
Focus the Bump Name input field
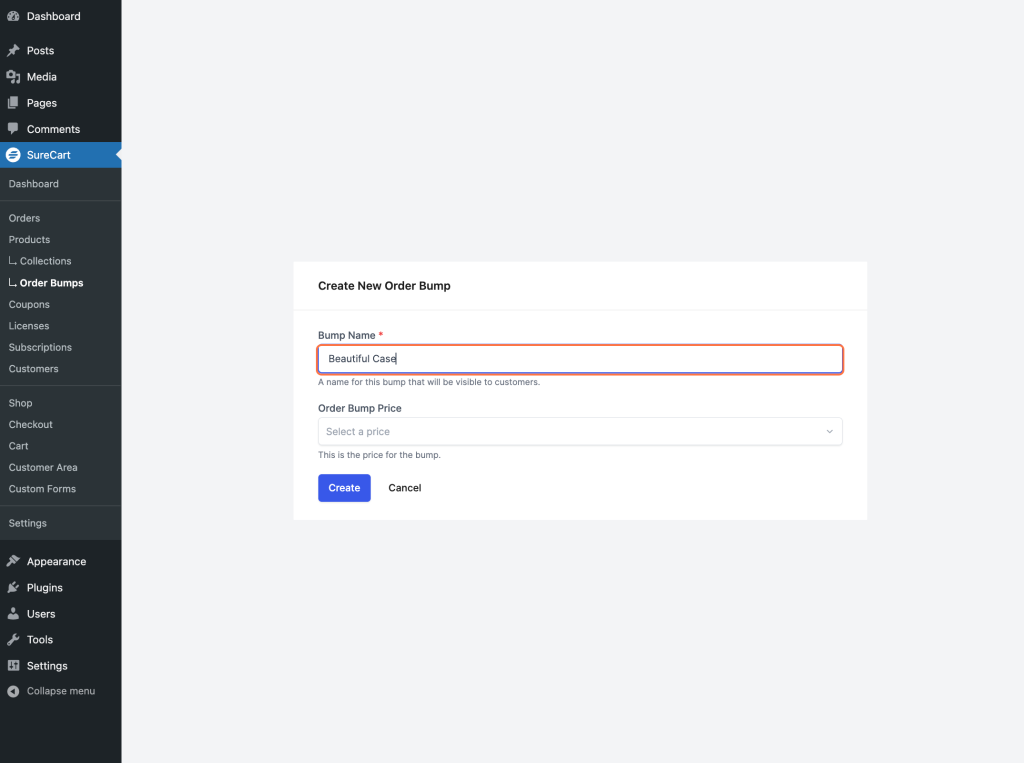pyautogui.click(x=579, y=359)
